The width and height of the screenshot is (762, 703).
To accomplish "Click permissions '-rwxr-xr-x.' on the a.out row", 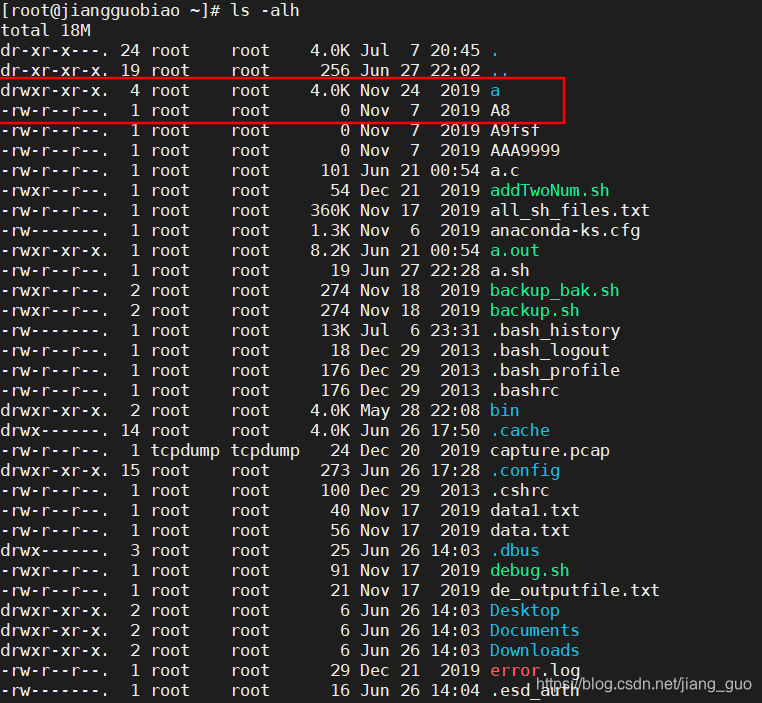I will (x=54, y=250).
